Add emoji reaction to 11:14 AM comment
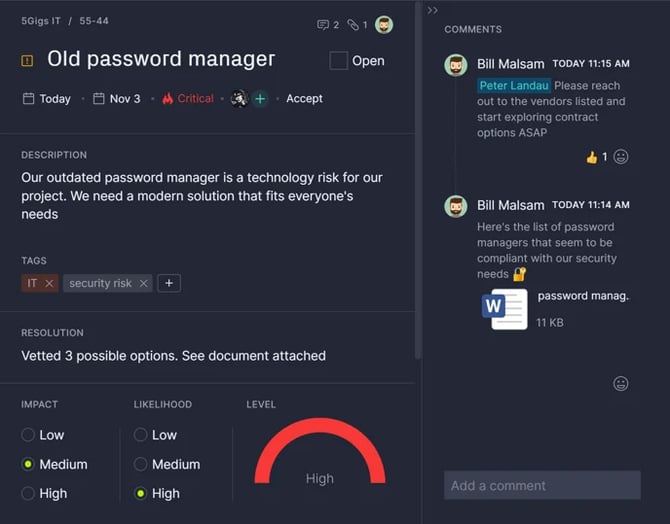Screen dimensions: 670x524 coord(620,383)
